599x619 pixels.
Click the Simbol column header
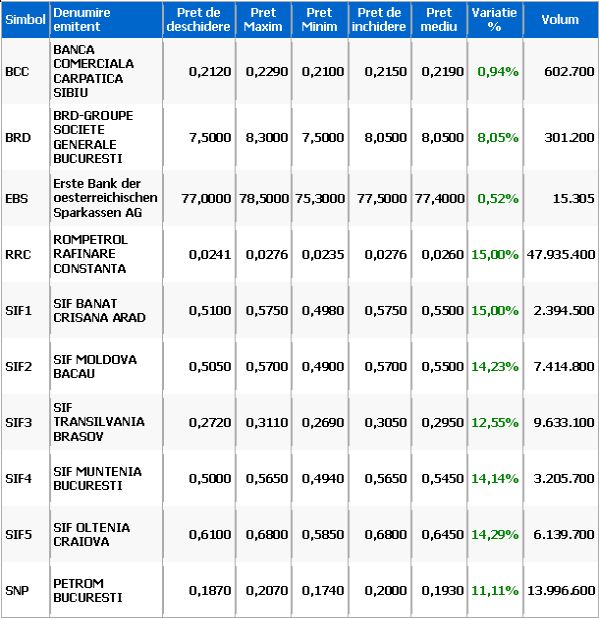tap(25, 20)
